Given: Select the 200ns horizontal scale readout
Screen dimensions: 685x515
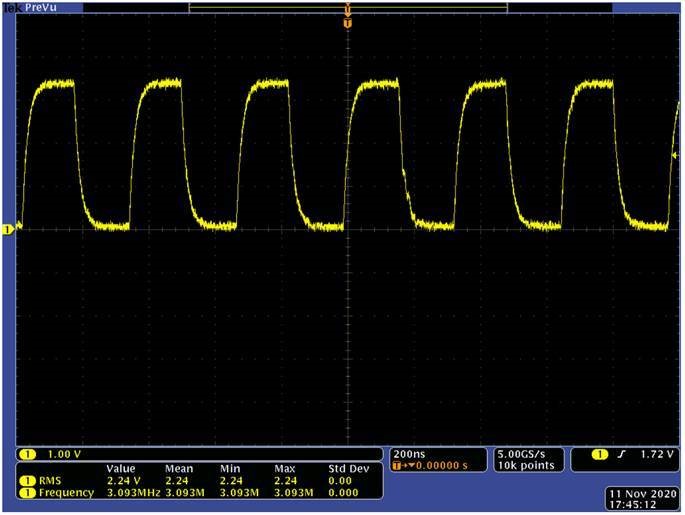Looking at the screenshot, I should pyautogui.click(x=410, y=453).
